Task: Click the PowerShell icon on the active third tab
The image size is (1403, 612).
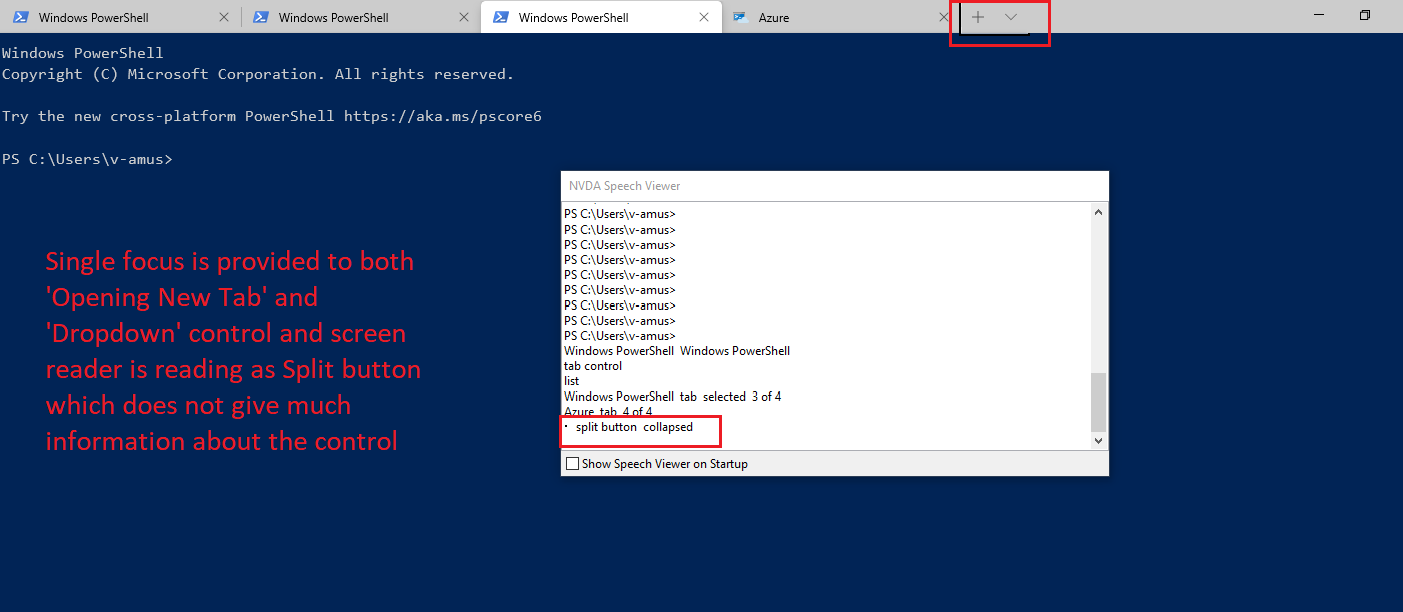Action: point(502,17)
